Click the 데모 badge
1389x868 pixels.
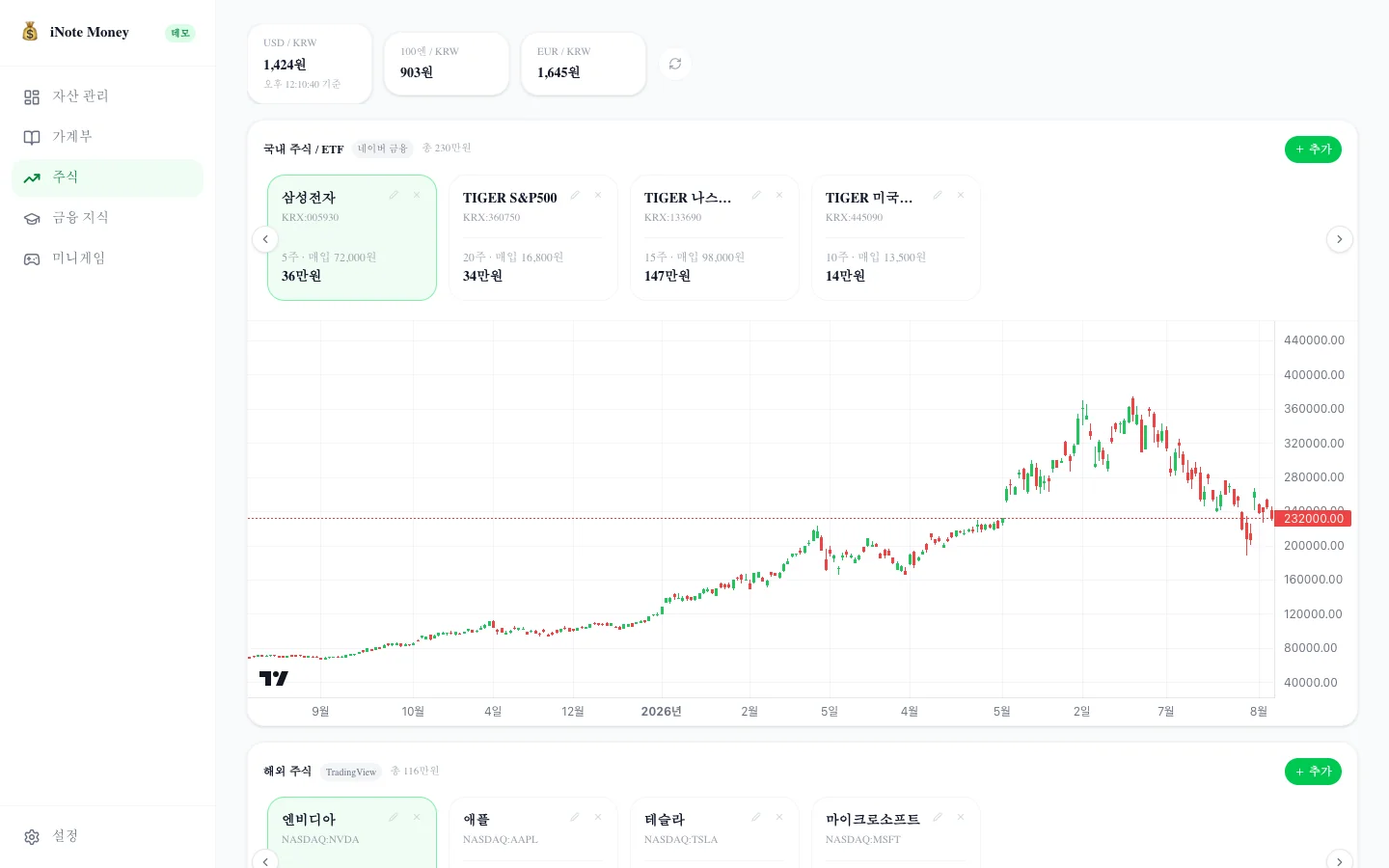tap(180, 33)
